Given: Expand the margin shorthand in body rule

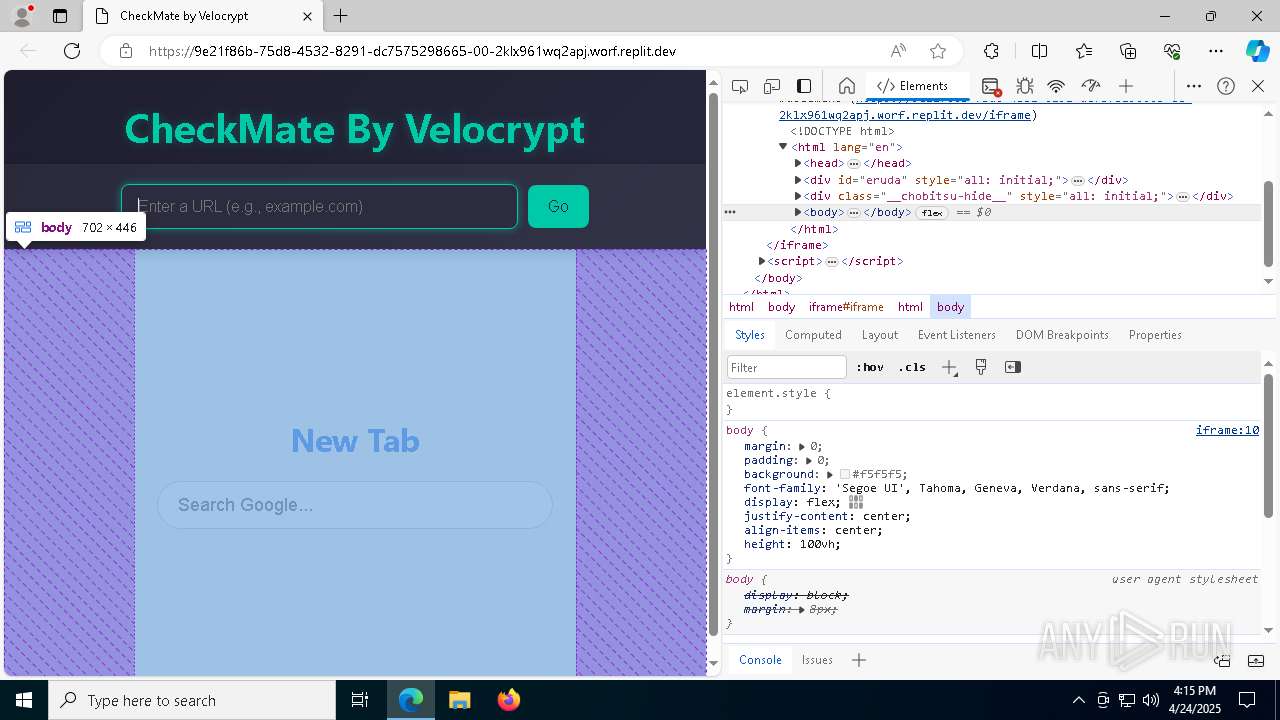Looking at the screenshot, I should (802, 446).
